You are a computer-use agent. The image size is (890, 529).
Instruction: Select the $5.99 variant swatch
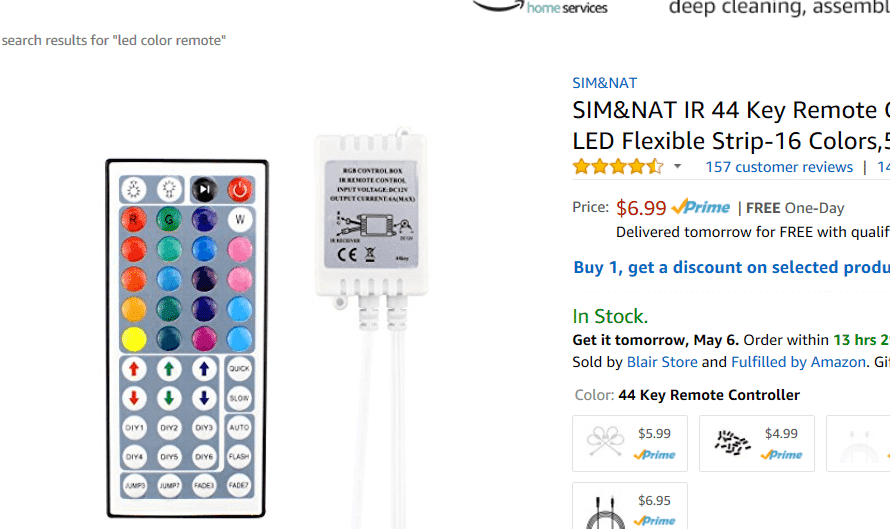[629, 443]
